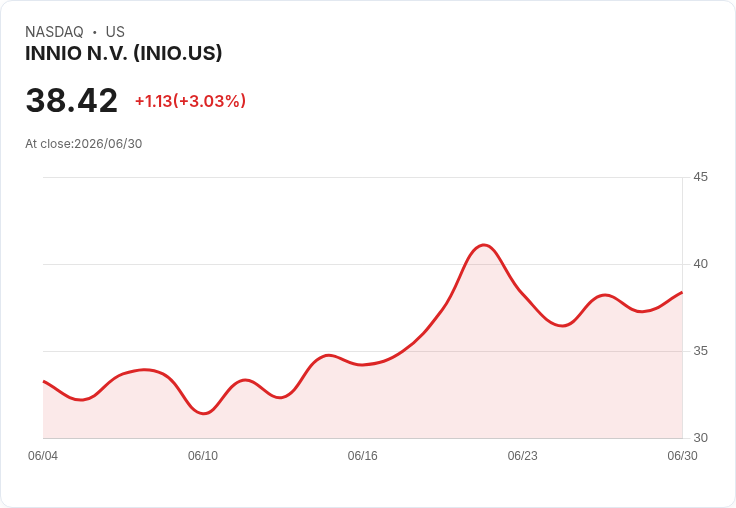Click the red line's final endpoint at 06/30
Viewport: 736px width, 508px height.
[682, 292]
